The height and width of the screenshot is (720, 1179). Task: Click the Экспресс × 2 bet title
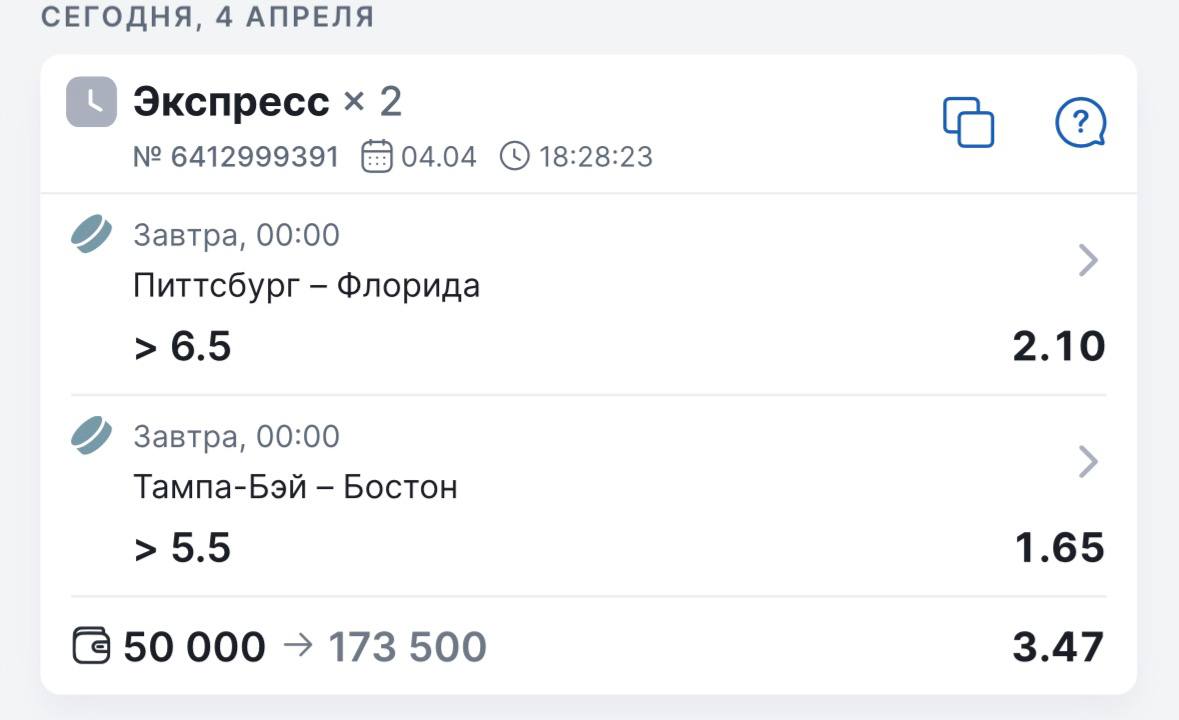[267, 102]
